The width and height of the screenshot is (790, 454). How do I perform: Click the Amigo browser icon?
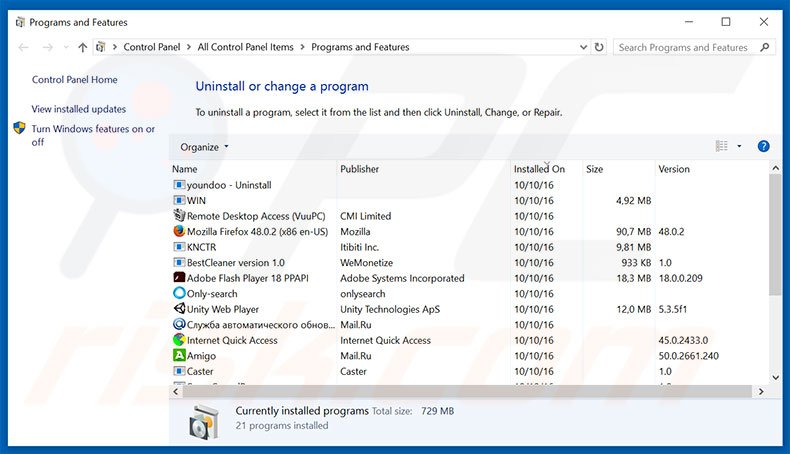[179, 356]
